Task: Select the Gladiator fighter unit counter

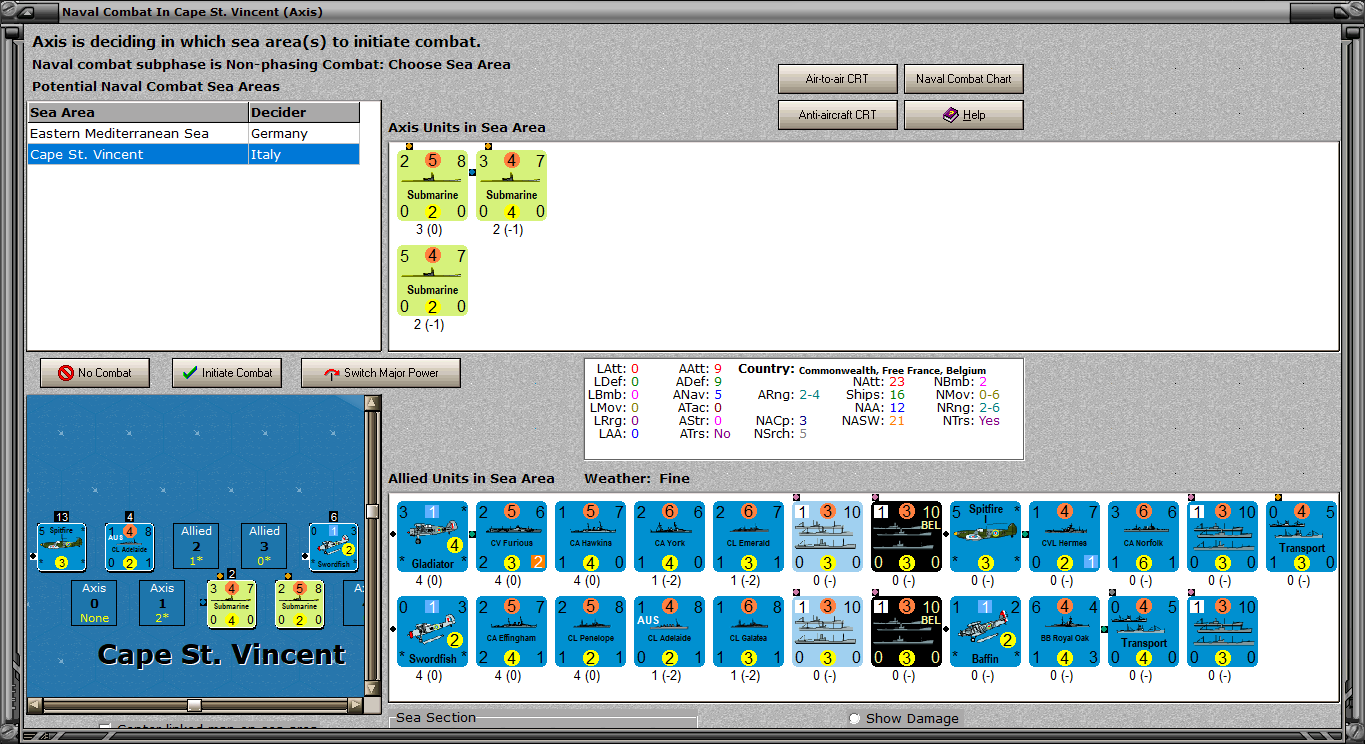Action: (x=432, y=537)
